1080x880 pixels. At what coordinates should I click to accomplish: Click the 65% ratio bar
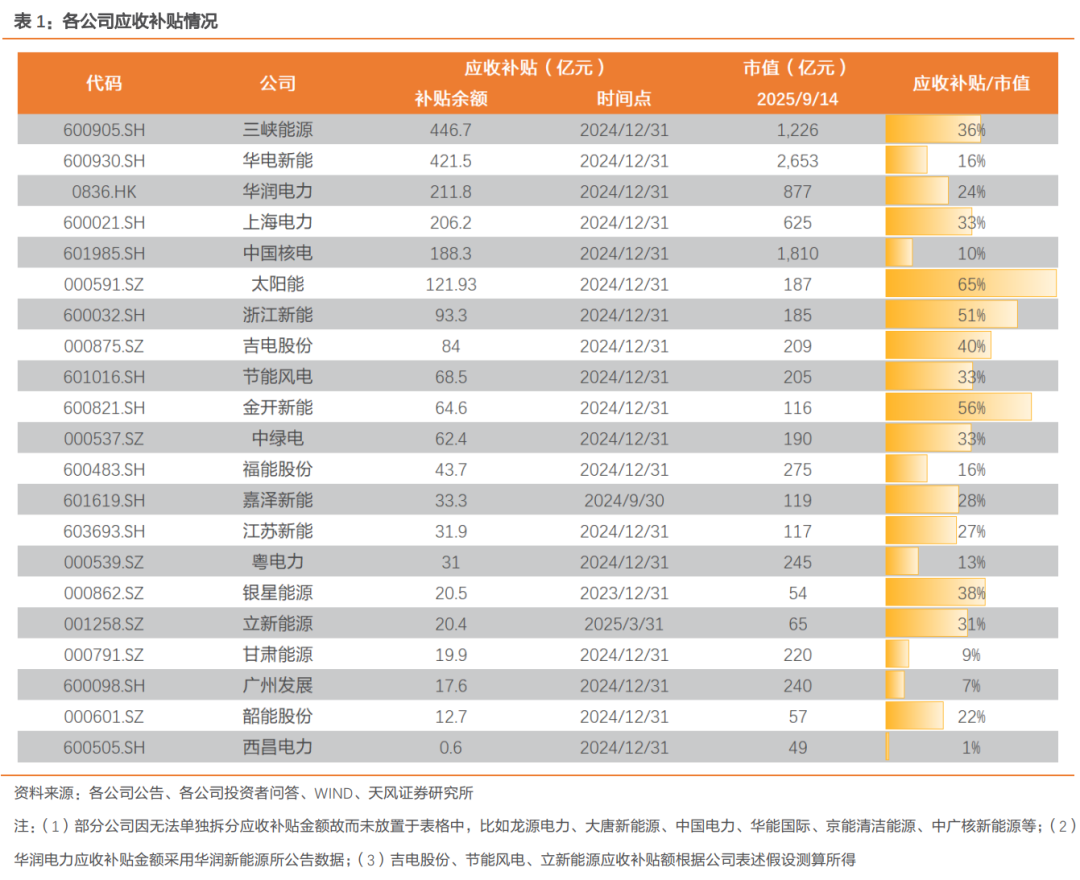pos(971,284)
